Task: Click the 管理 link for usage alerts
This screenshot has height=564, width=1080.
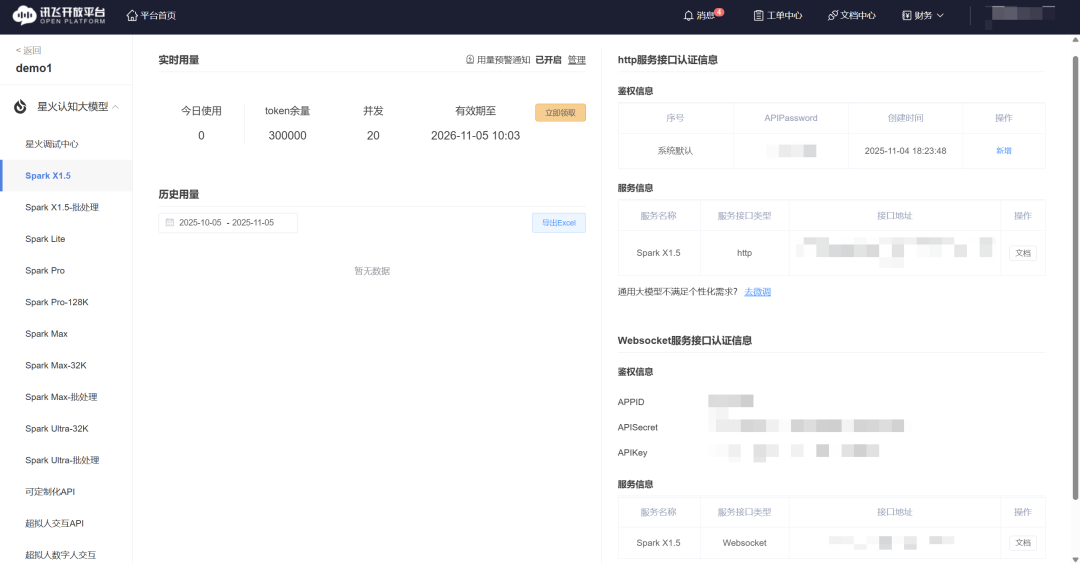Action: (577, 60)
